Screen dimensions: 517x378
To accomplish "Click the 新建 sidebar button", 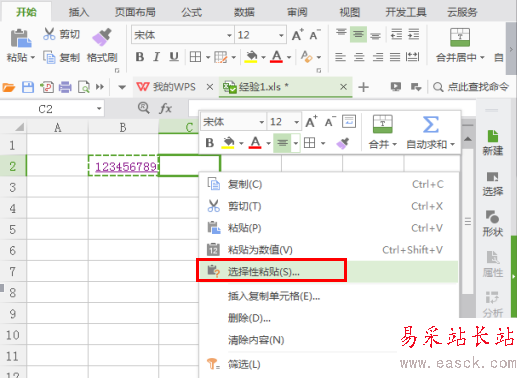I will tap(493, 143).
